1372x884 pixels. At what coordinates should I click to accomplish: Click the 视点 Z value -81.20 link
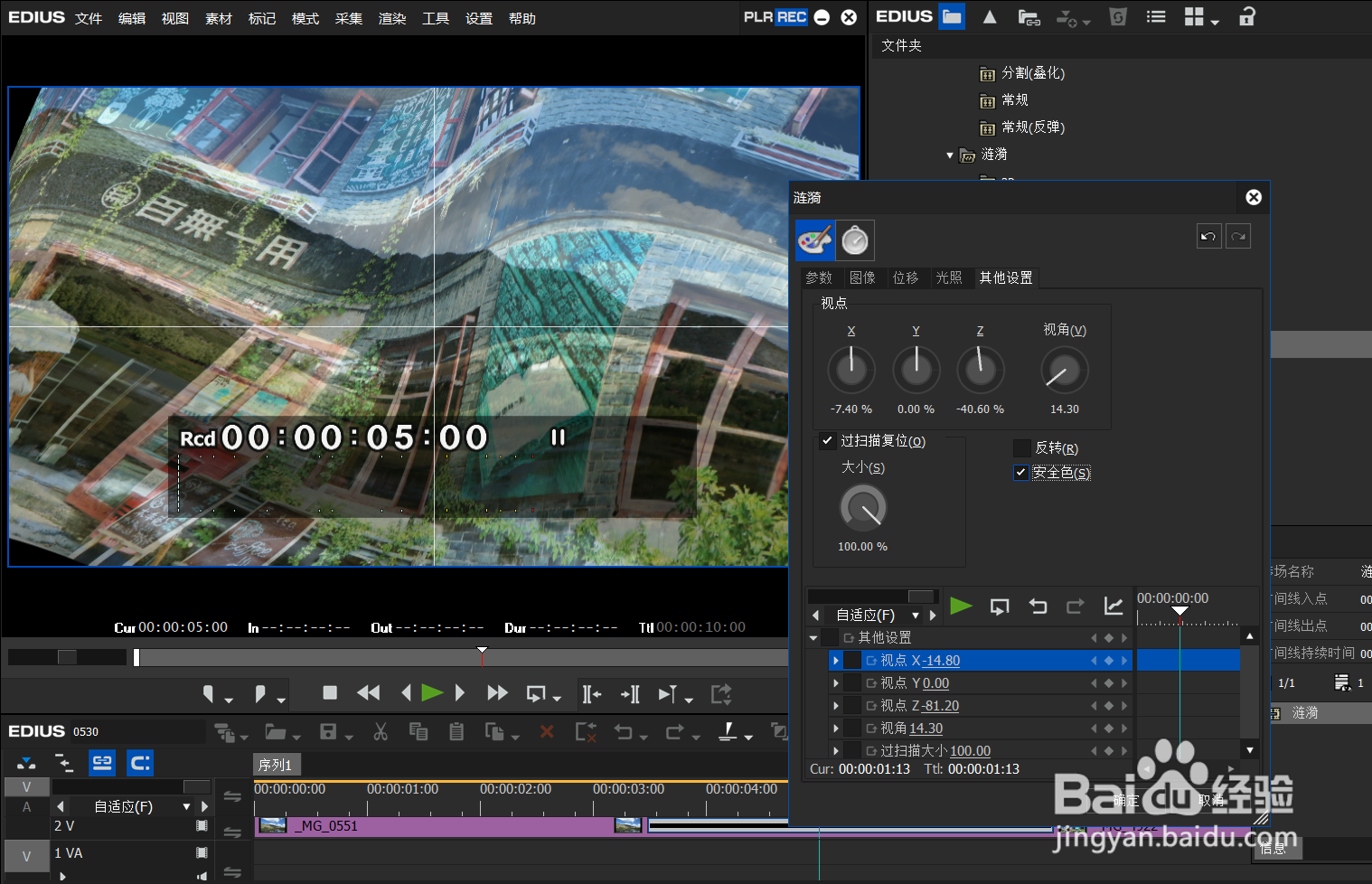pos(941,706)
